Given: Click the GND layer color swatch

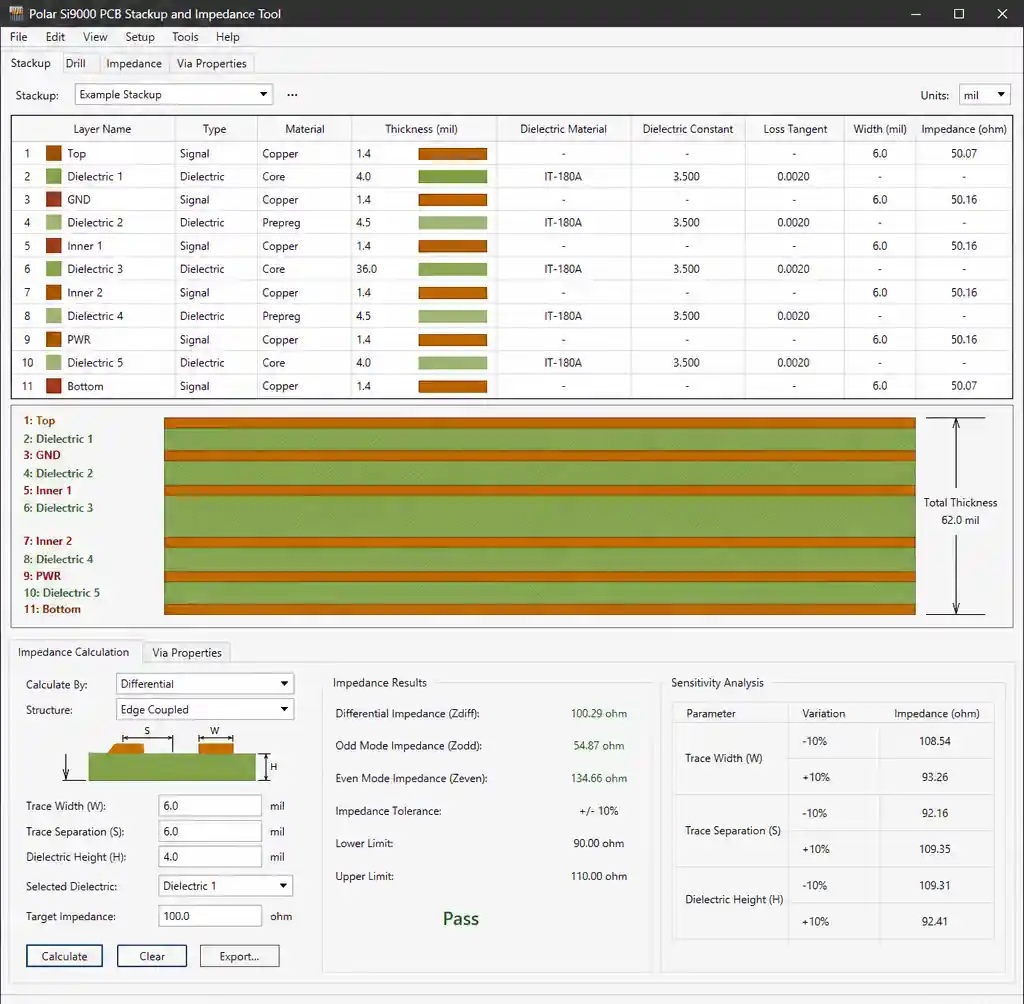Looking at the screenshot, I should 54,199.
